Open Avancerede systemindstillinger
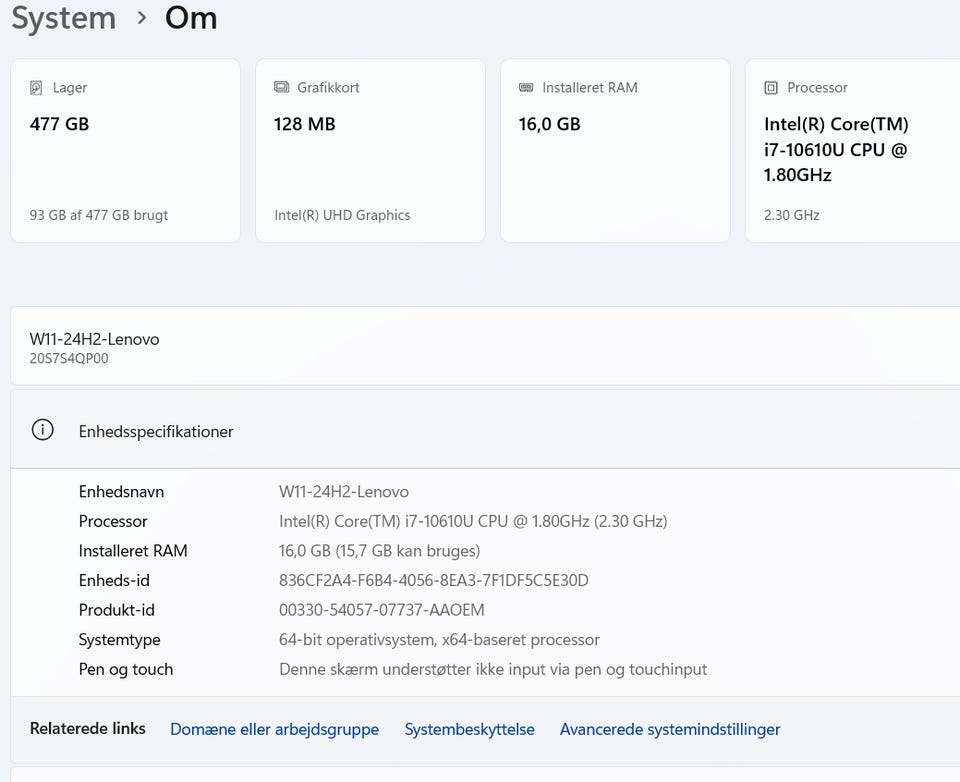 [669, 729]
